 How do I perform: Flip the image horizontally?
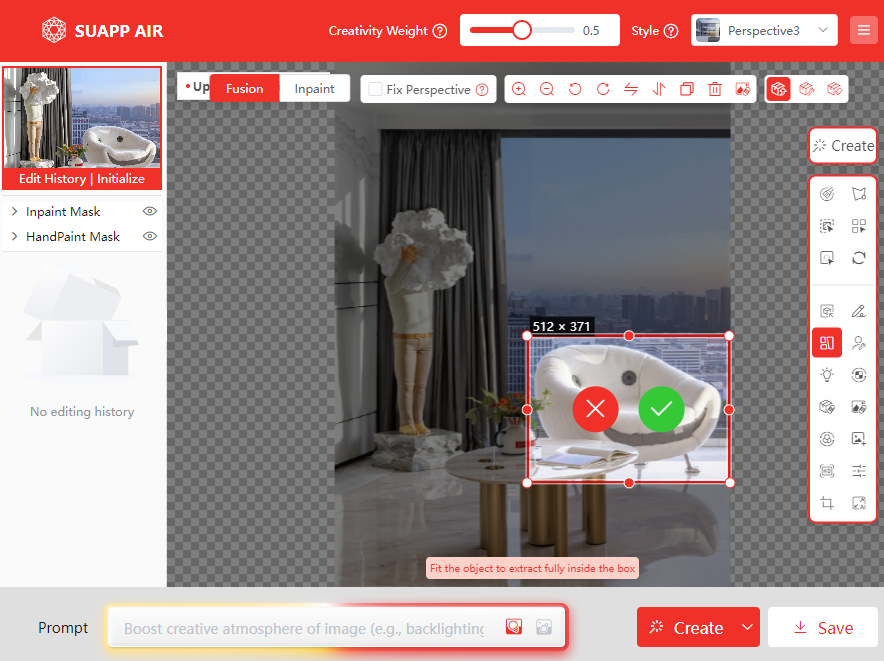click(631, 89)
